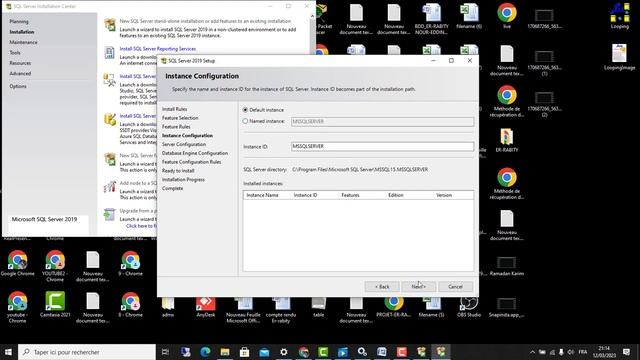Open filename (6) Excel file on desktop

(x=469, y=16)
